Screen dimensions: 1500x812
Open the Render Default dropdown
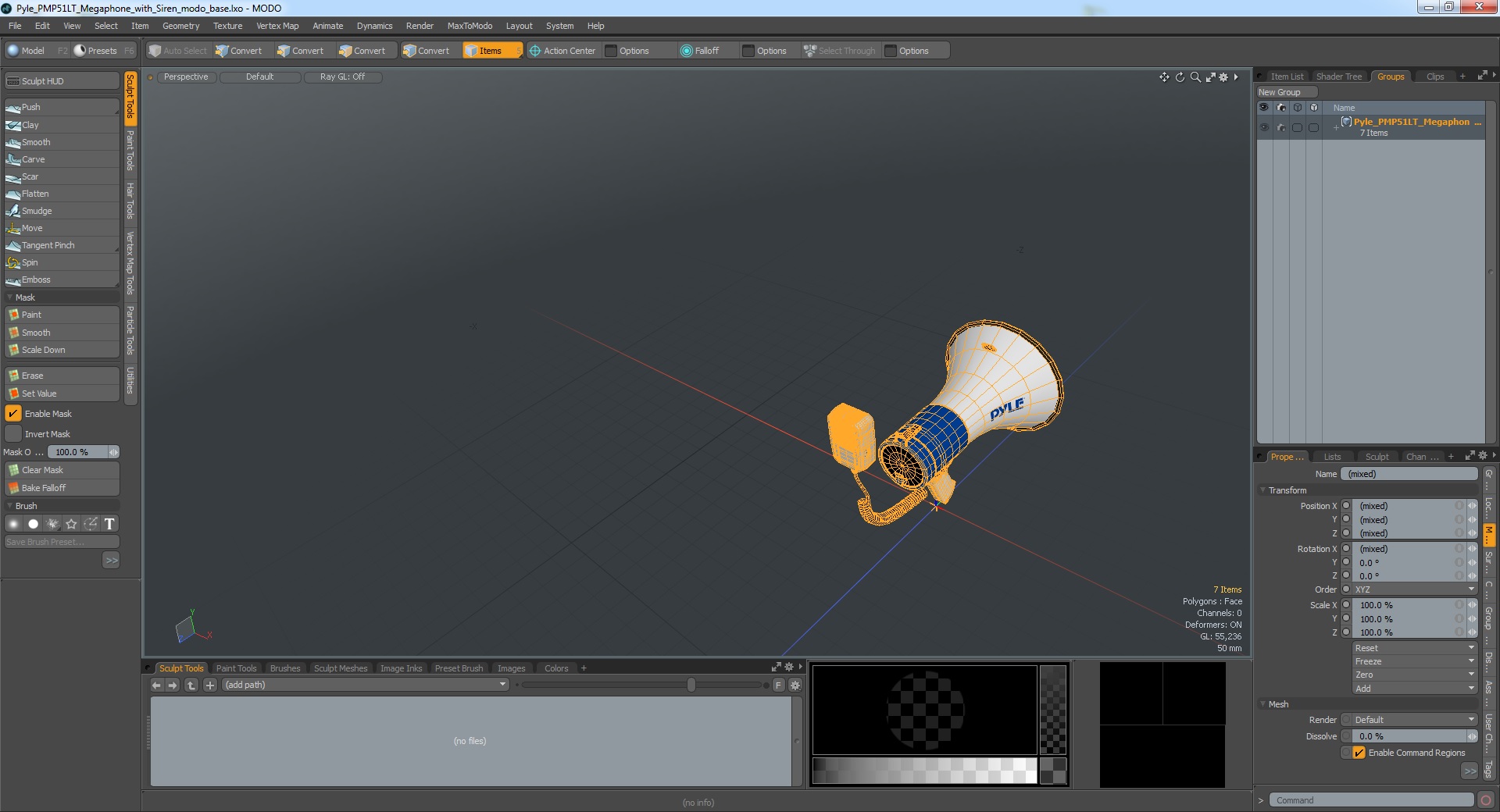pyautogui.click(x=1414, y=720)
